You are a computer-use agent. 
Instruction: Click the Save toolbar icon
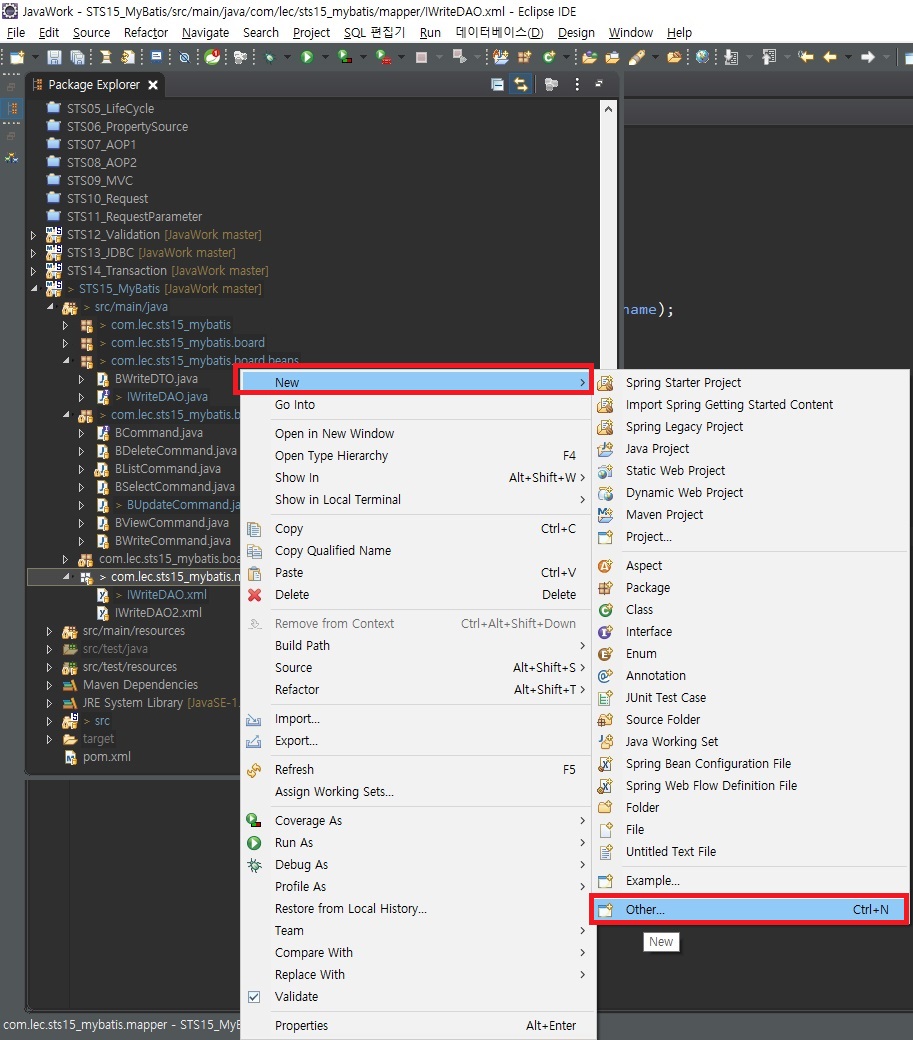click(54, 58)
